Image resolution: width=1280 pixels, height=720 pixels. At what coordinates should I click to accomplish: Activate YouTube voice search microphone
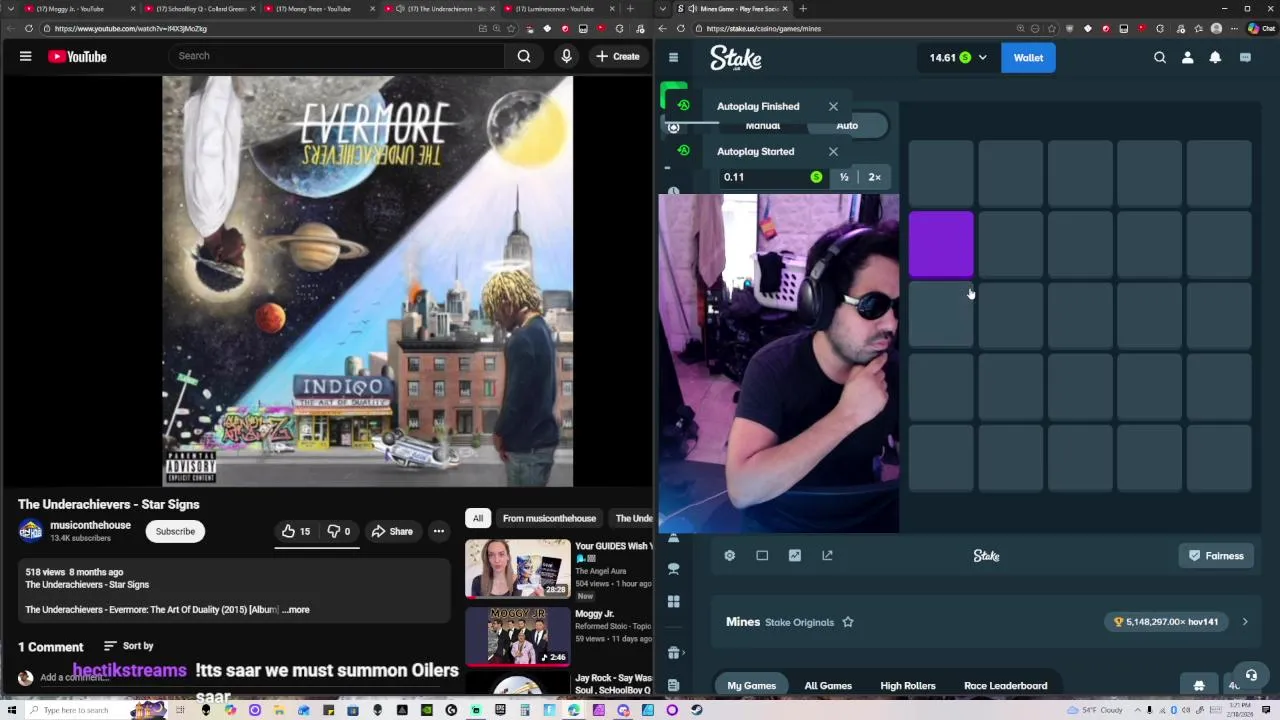pyautogui.click(x=566, y=56)
